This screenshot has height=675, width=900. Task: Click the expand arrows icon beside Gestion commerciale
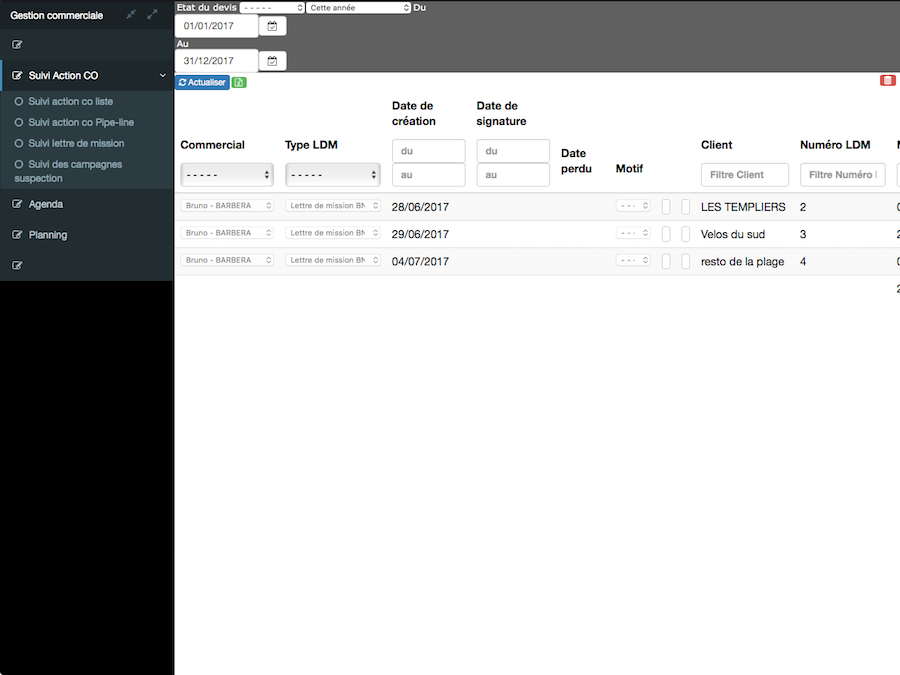[152, 14]
